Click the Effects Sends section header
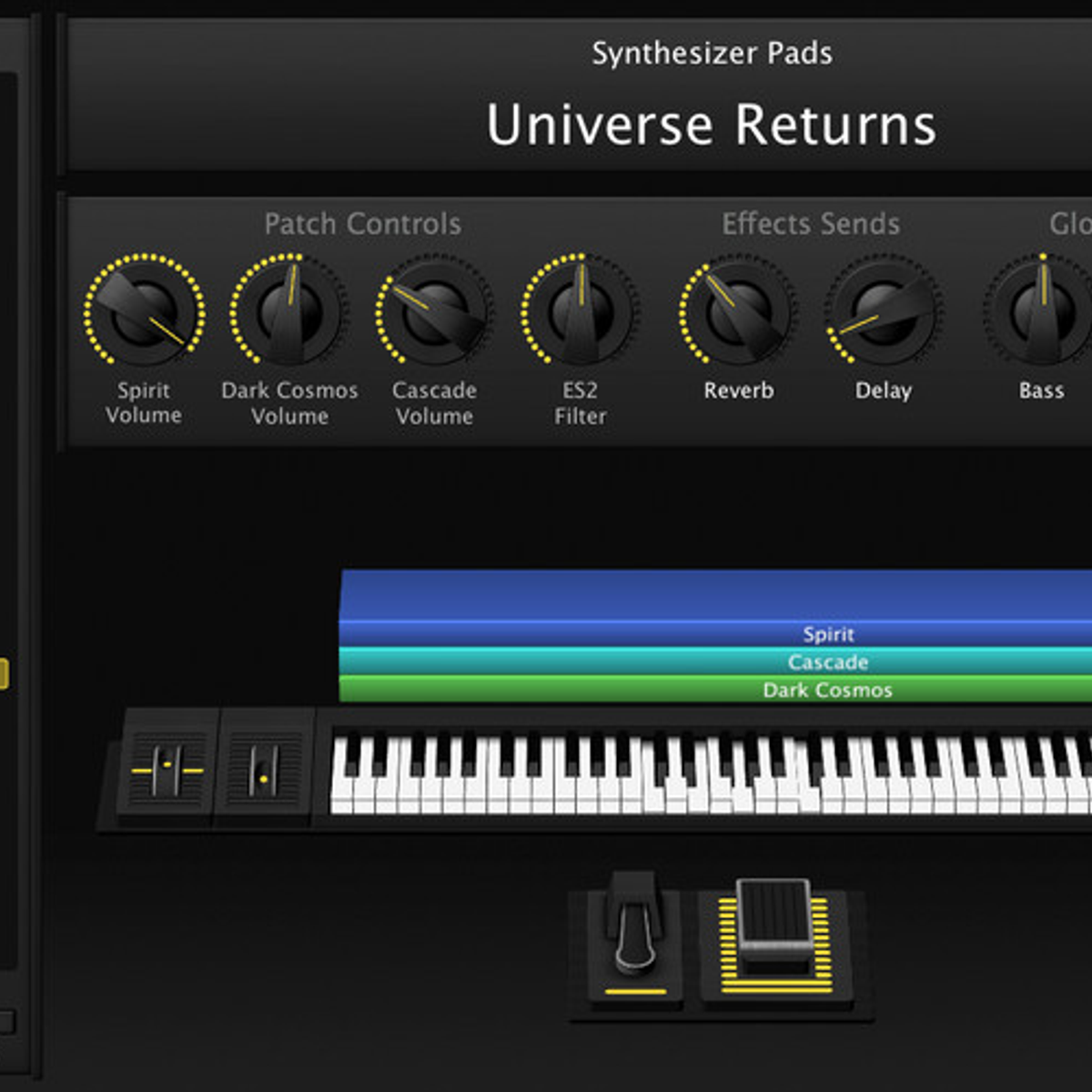The image size is (1092, 1092). (x=810, y=224)
